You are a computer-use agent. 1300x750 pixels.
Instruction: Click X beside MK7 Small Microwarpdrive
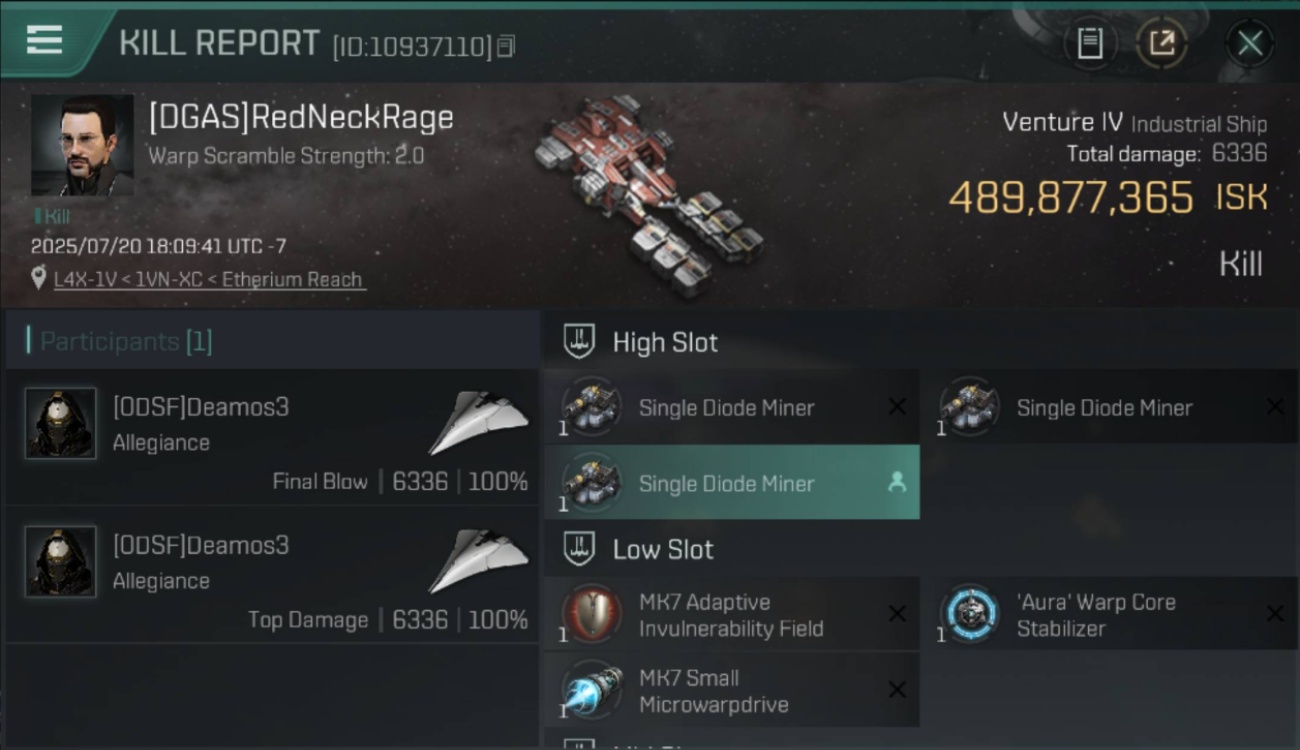(897, 690)
